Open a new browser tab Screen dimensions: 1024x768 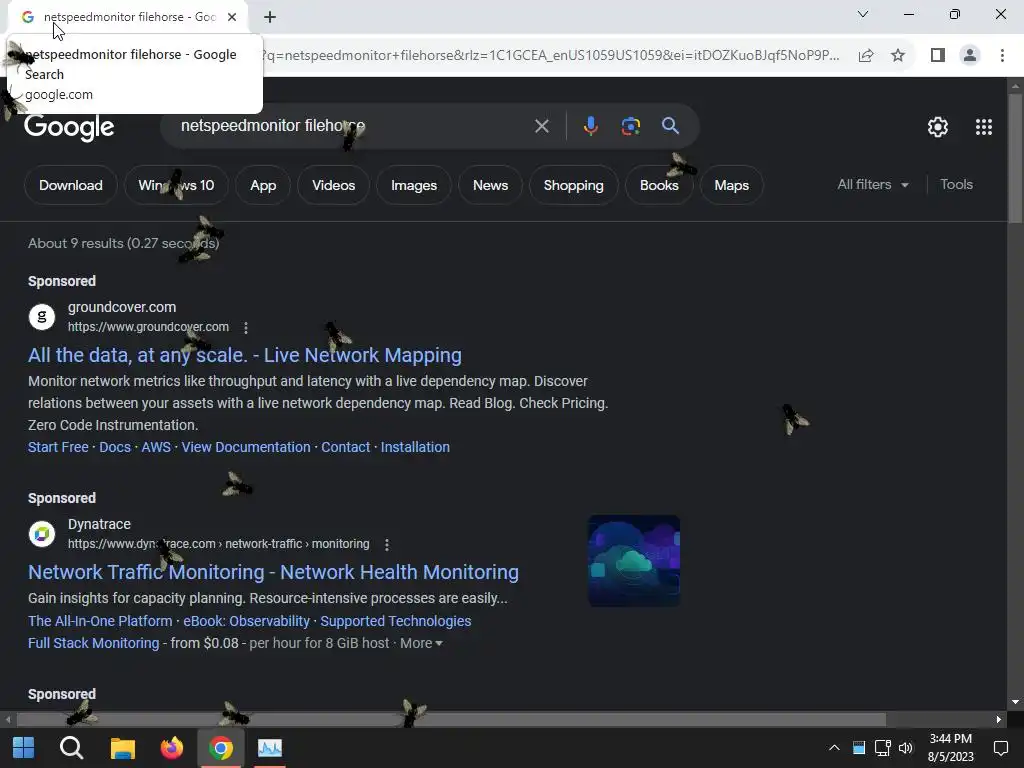coord(270,18)
